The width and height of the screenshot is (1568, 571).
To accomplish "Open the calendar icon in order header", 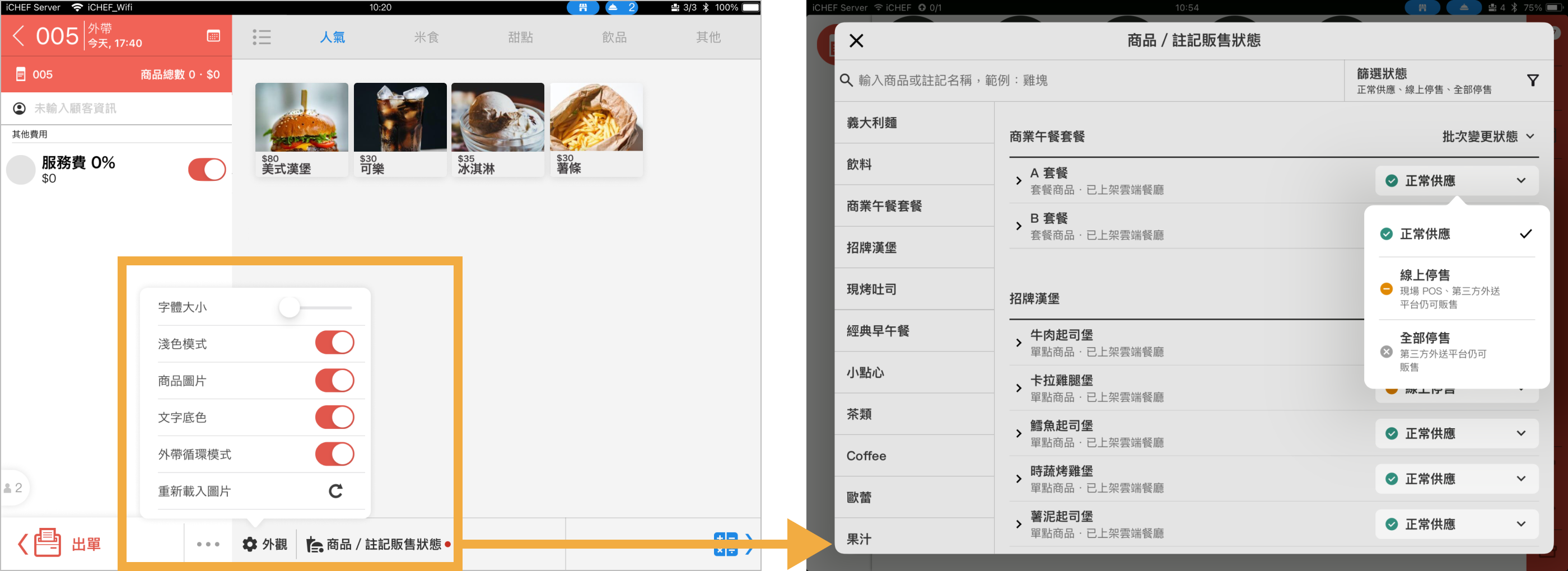I will (213, 36).
